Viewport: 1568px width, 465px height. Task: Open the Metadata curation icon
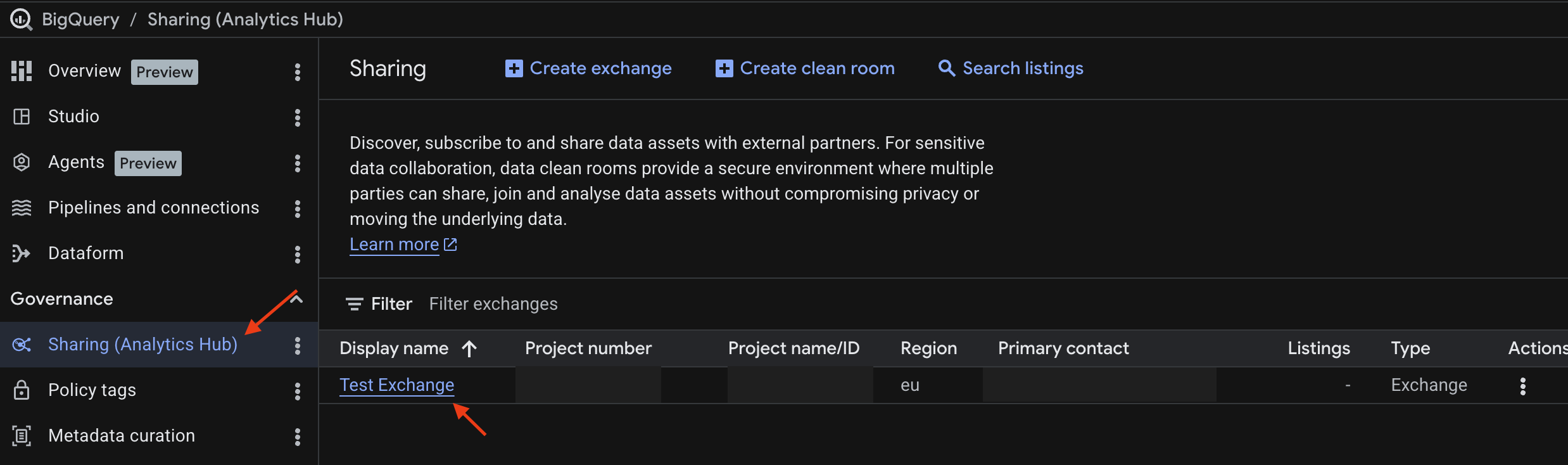click(x=22, y=436)
